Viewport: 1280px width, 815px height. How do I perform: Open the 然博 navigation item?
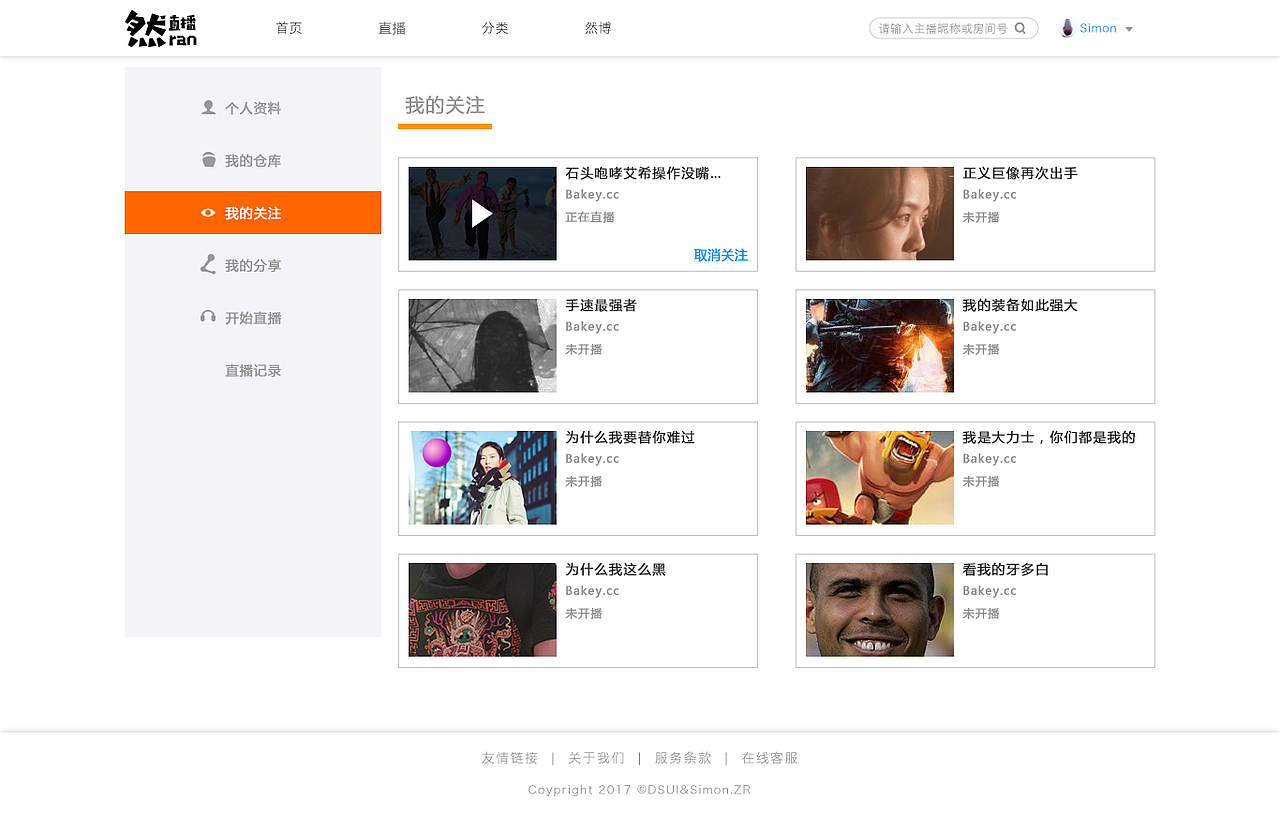[x=598, y=28]
